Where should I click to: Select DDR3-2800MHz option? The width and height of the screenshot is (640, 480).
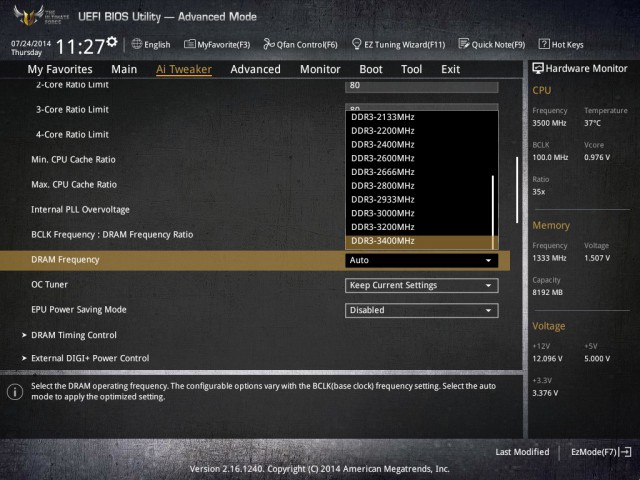click(x=419, y=186)
